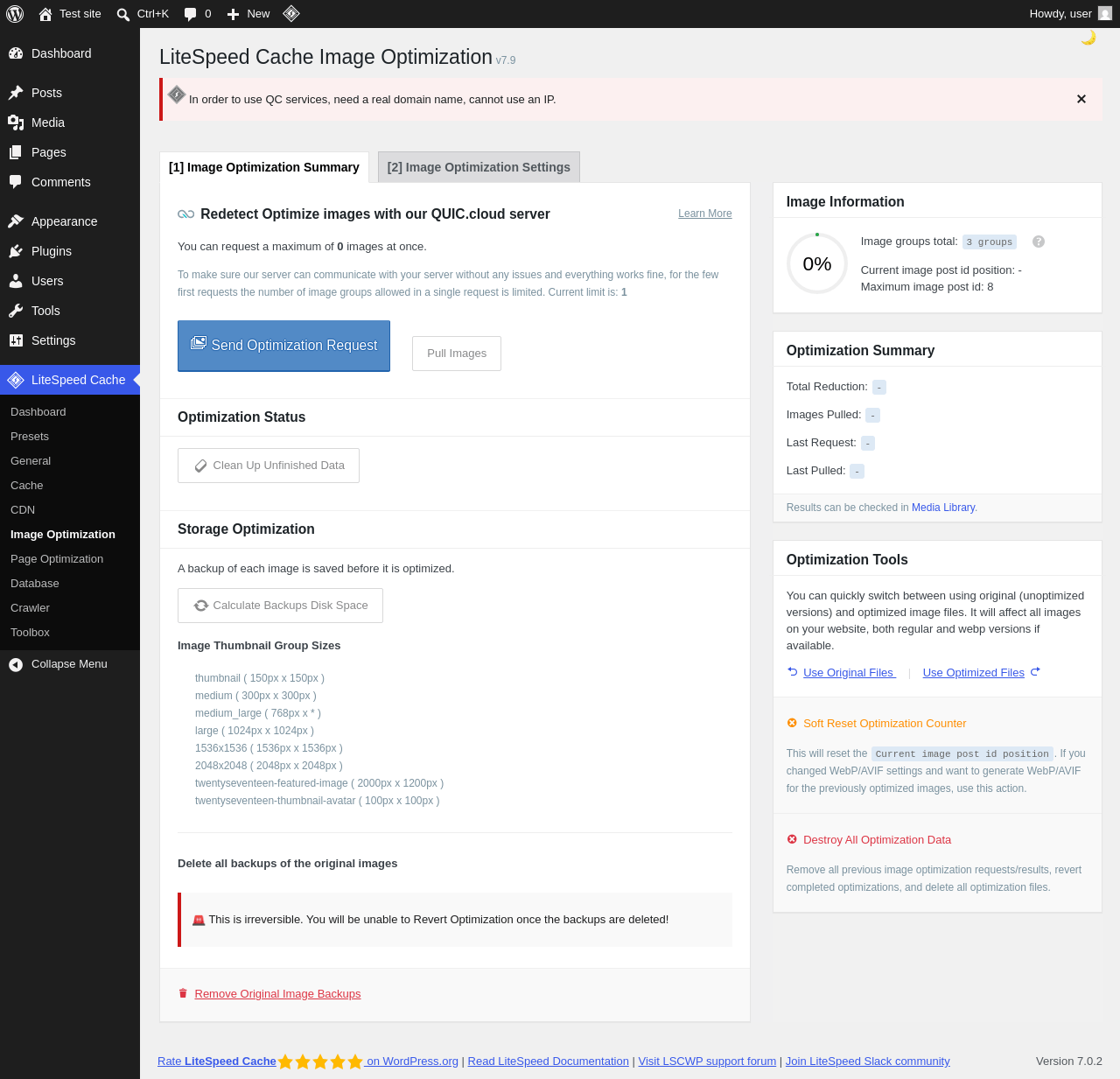
Task: Open the WordPress Settings menu
Action: 70,340
